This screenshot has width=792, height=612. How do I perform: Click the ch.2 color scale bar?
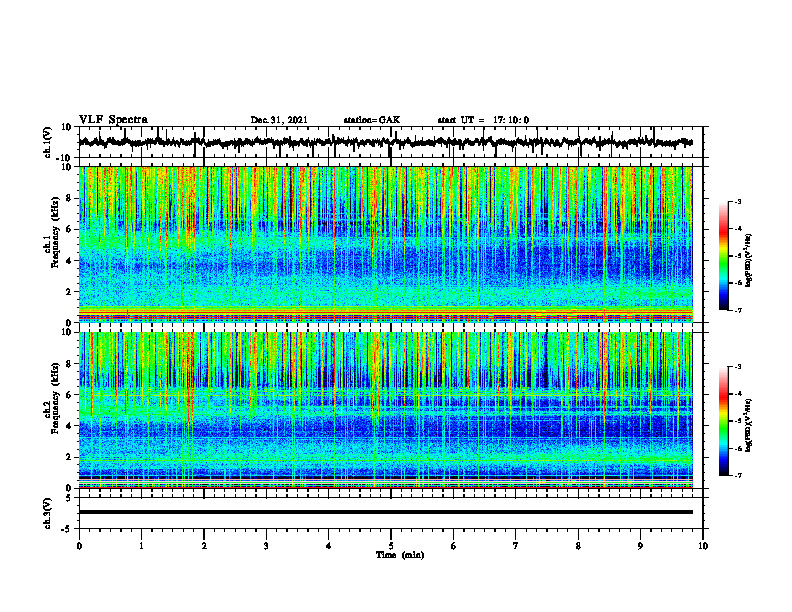point(724,421)
